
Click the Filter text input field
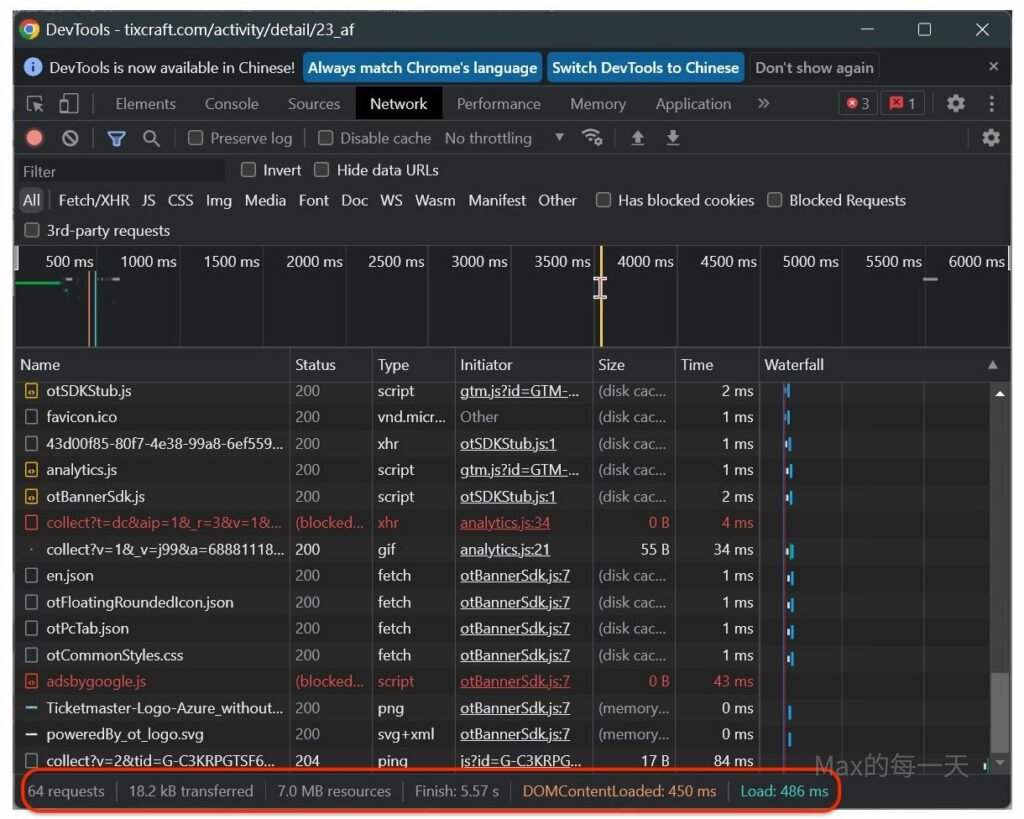(120, 171)
